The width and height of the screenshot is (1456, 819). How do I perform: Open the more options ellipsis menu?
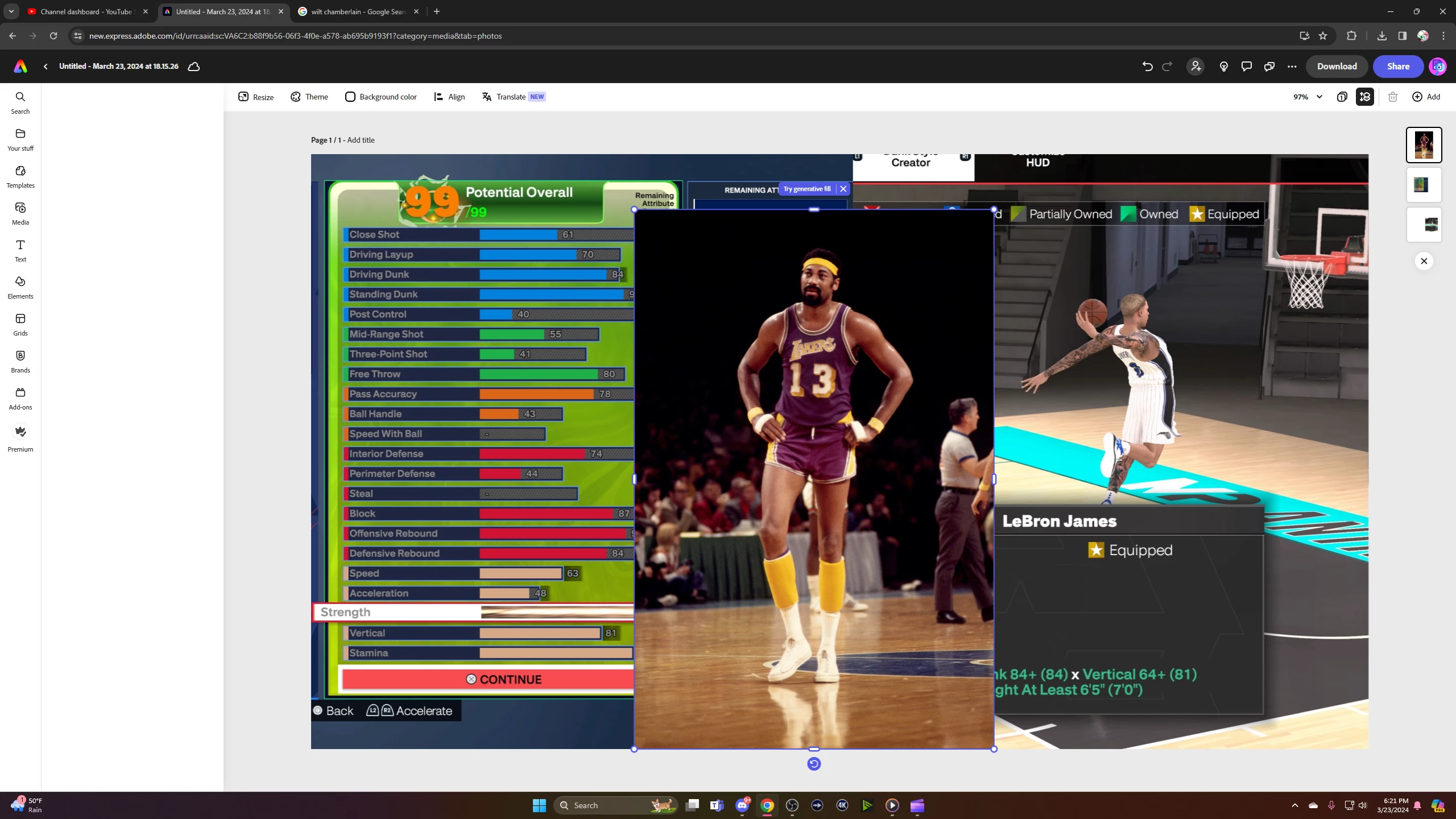[1292, 67]
